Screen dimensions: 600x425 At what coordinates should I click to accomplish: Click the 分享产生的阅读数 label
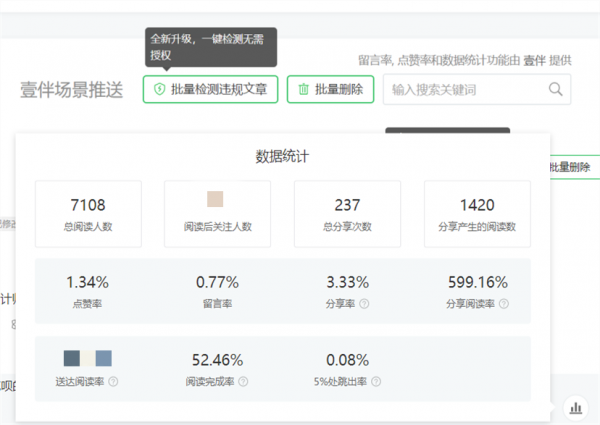(x=477, y=226)
